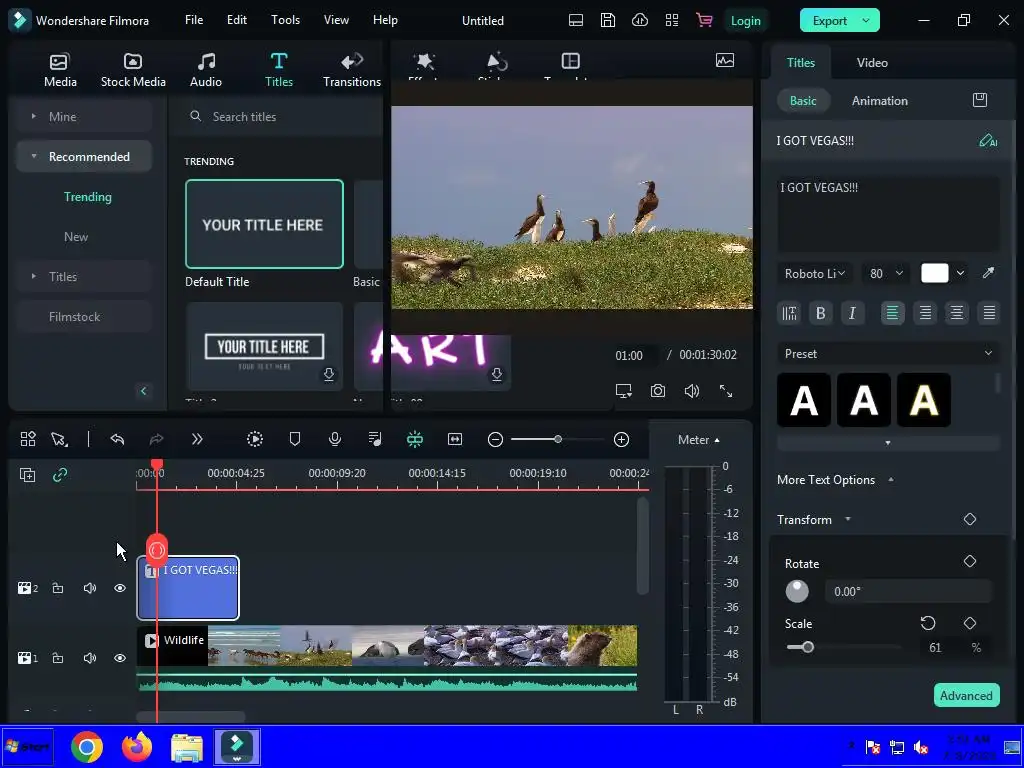Reset the Scale value
This screenshot has width=1024, height=768.
928,623
